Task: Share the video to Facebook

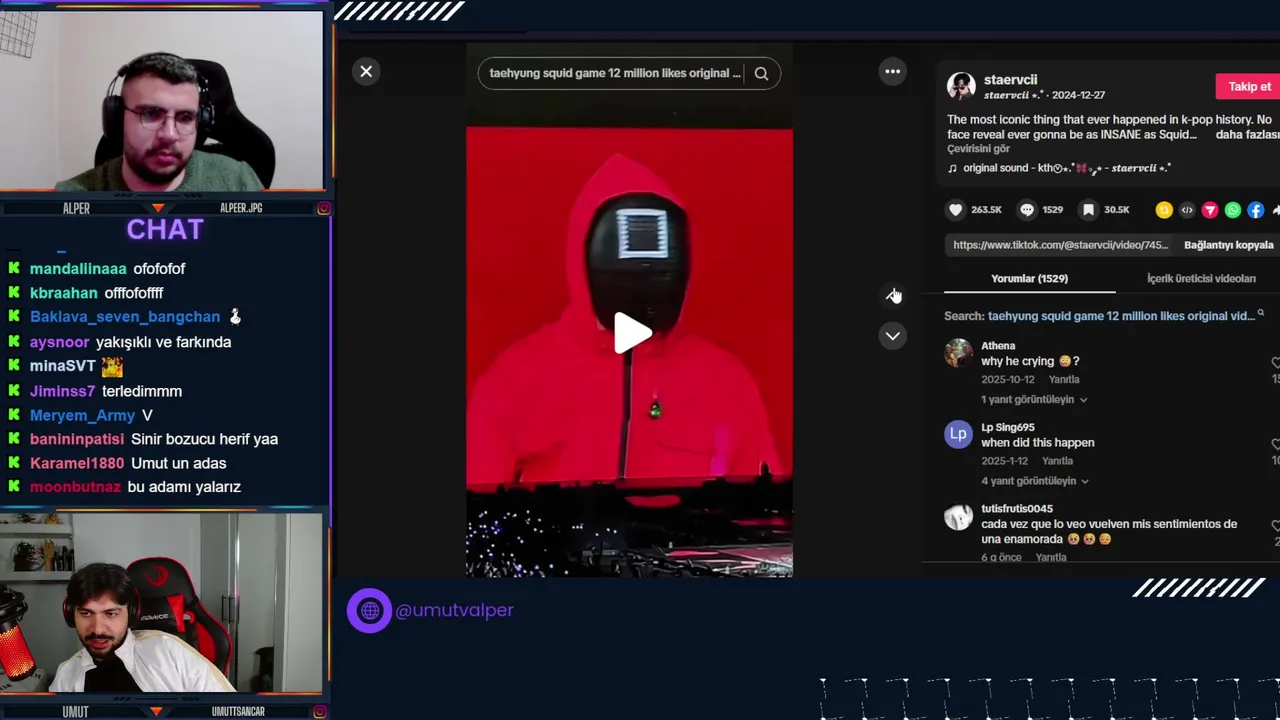Action: pyautogui.click(x=1256, y=210)
